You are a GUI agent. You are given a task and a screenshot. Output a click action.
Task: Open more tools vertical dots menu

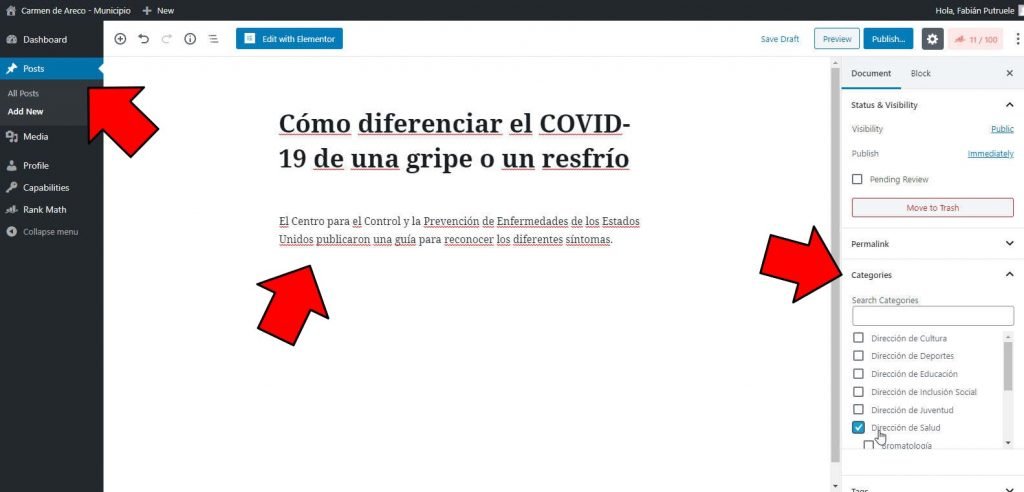coord(1017,39)
